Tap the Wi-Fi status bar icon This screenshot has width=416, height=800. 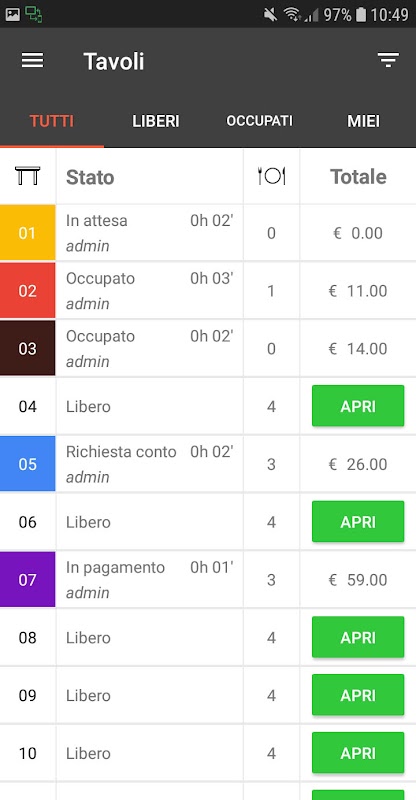click(x=292, y=14)
